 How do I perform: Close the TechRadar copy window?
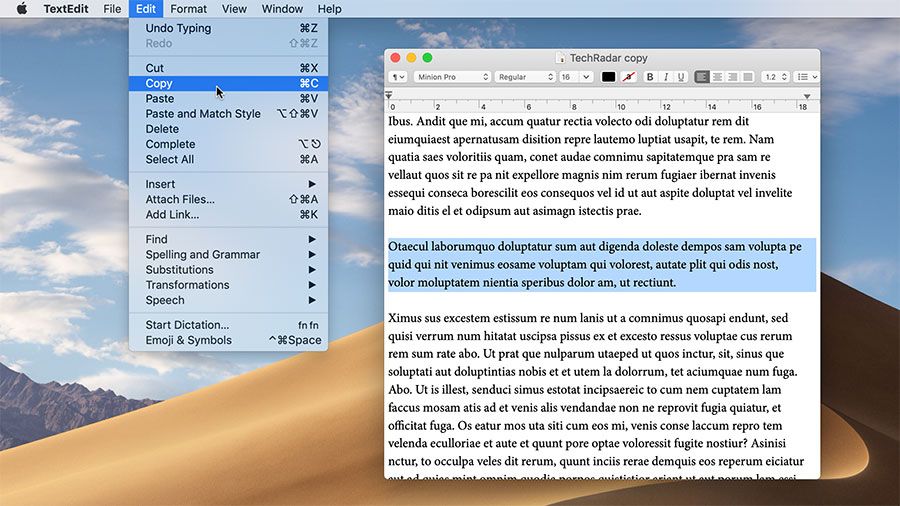coord(395,58)
